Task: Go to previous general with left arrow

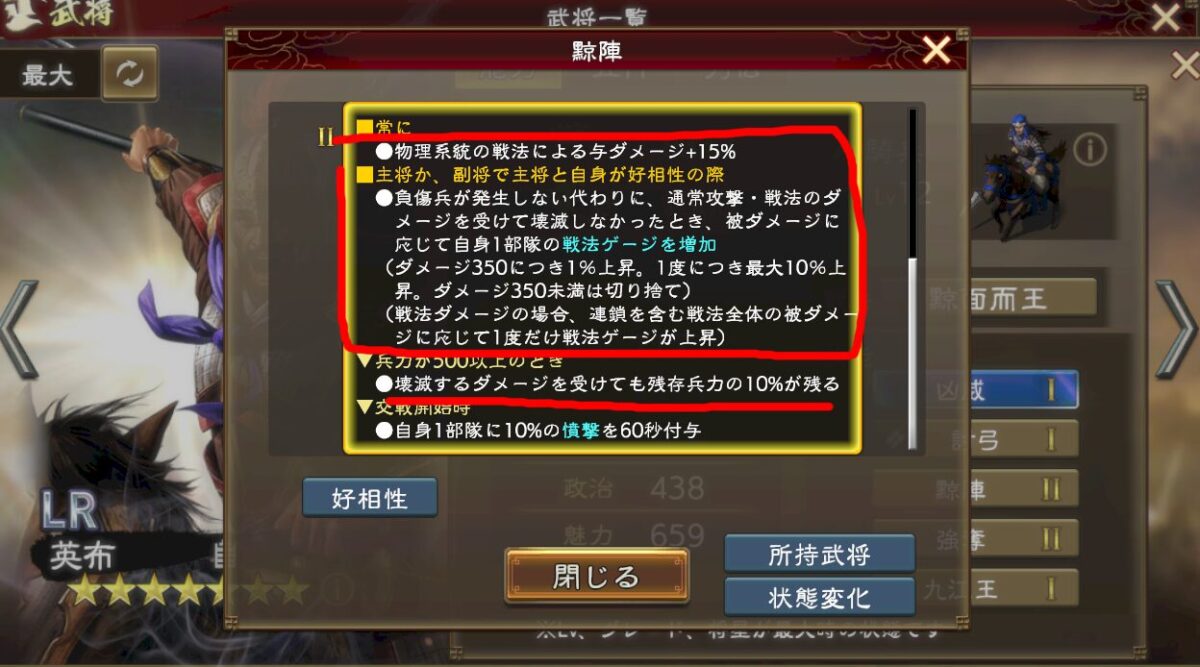Action: (x=20, y=330)
